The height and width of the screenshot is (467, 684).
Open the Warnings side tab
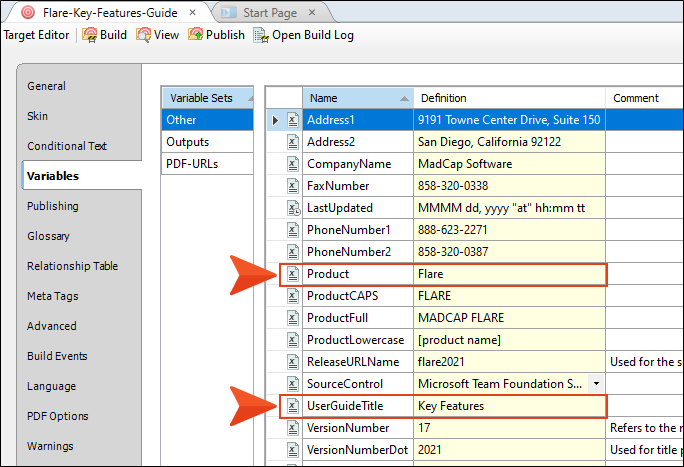(x=50, y=446)
